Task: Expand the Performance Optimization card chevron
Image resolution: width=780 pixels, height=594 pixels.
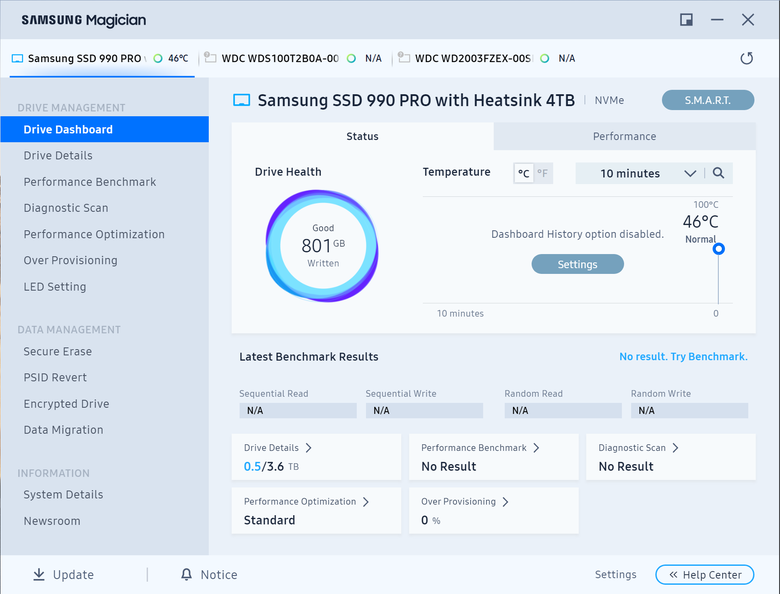Action: 366,501
